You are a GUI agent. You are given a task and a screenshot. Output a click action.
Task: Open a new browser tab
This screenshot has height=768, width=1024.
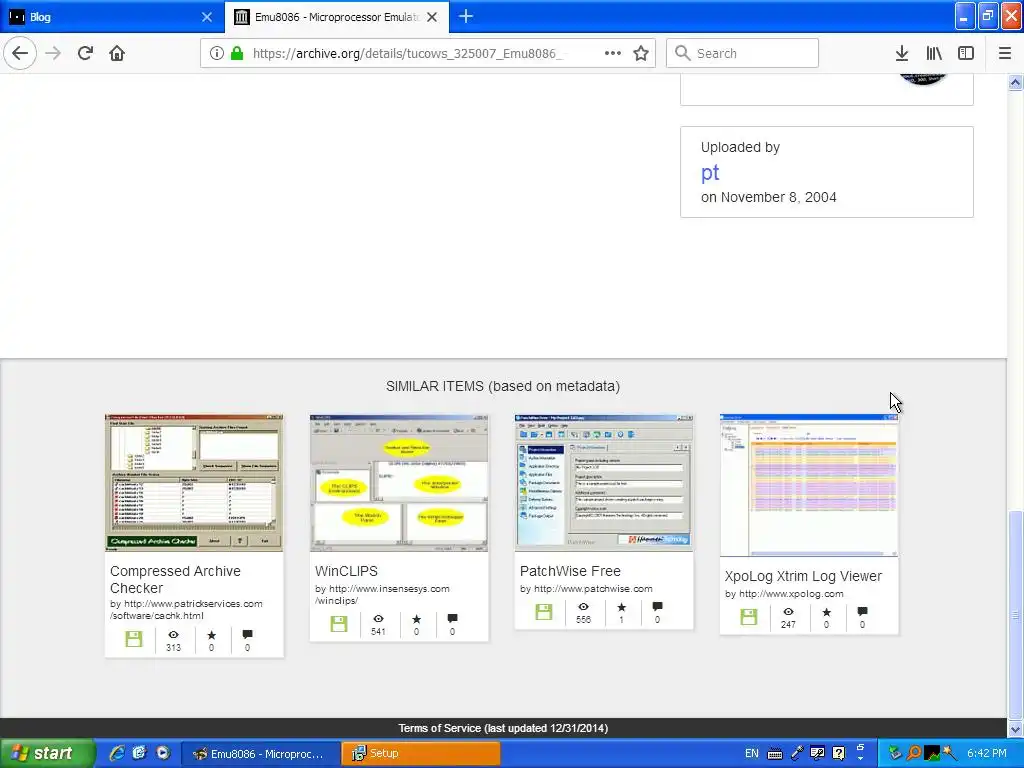pyautogui.click(x=466, y=16)
